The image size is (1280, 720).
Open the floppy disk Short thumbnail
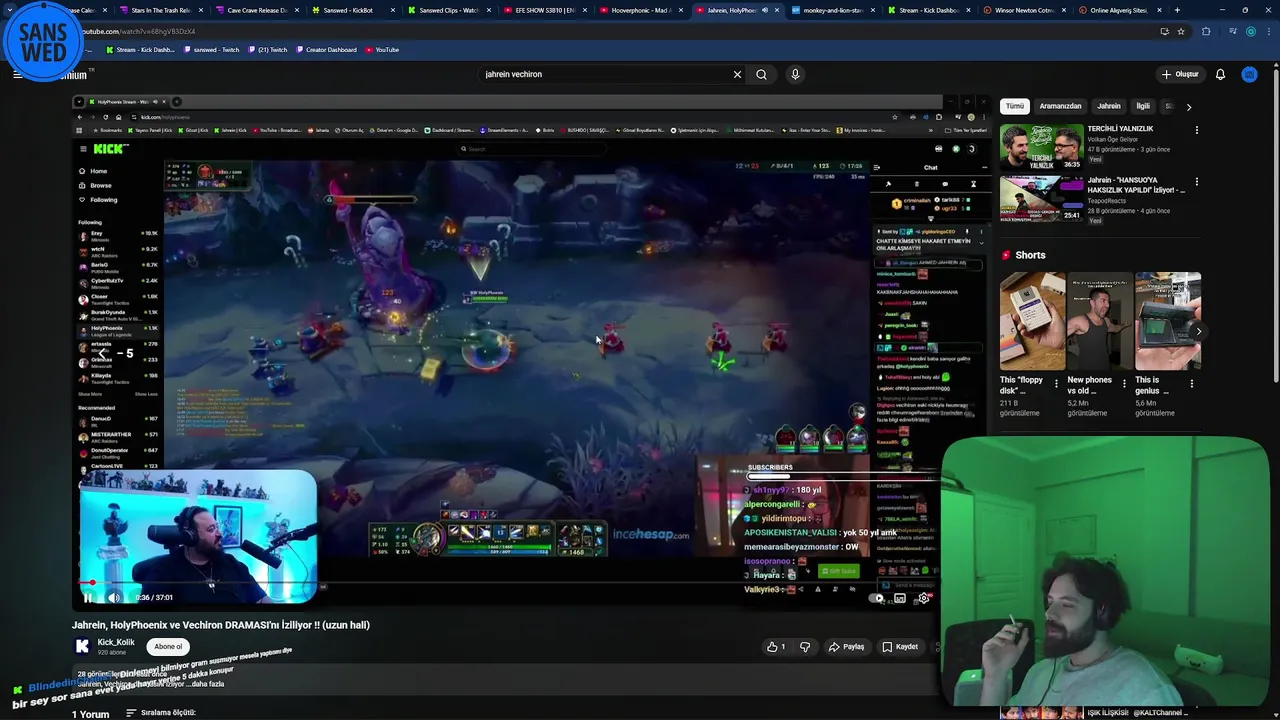[x=1033, y=321]
